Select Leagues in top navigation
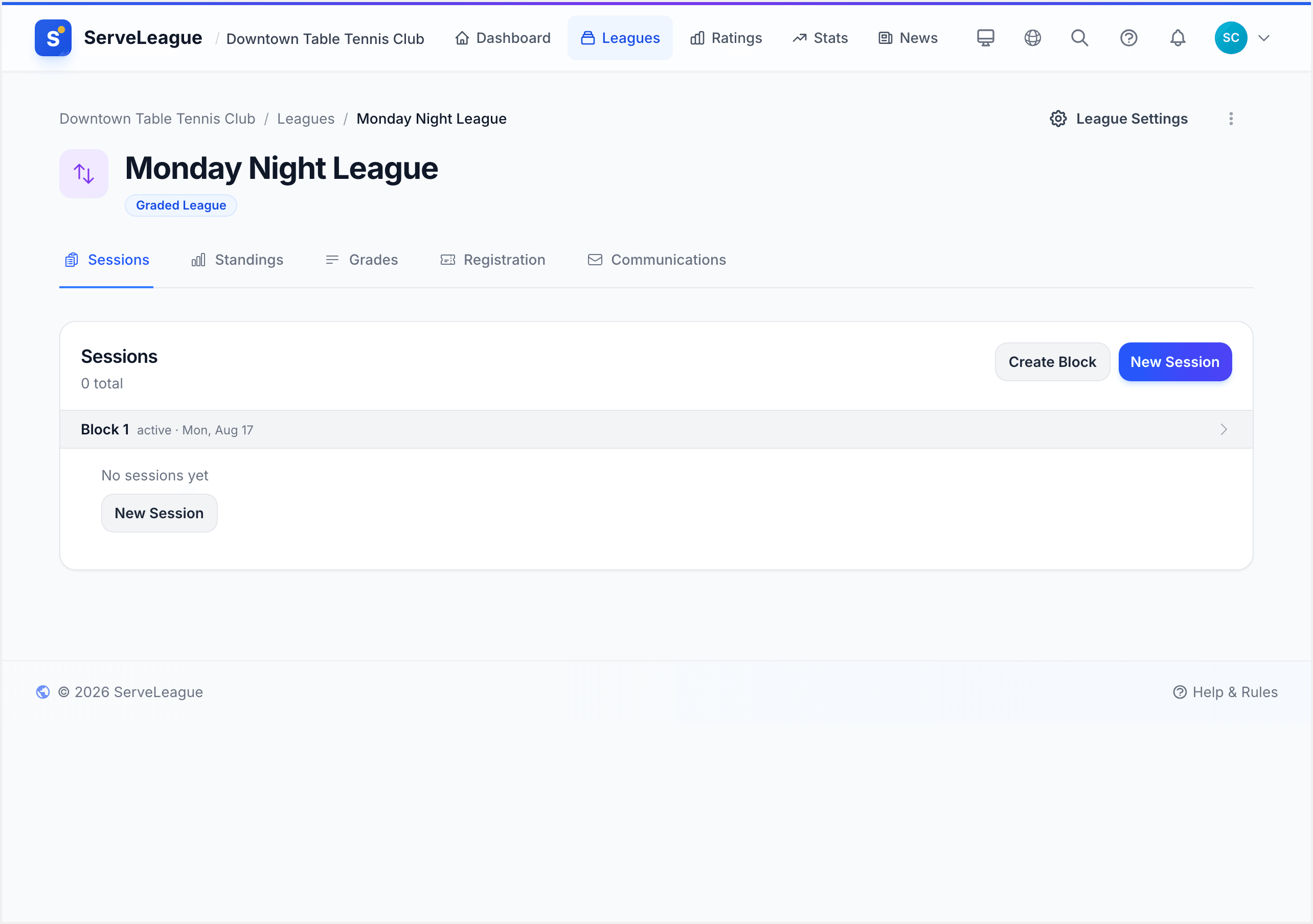Screen dimensions: 1313x924 click(x=620, y=38)
